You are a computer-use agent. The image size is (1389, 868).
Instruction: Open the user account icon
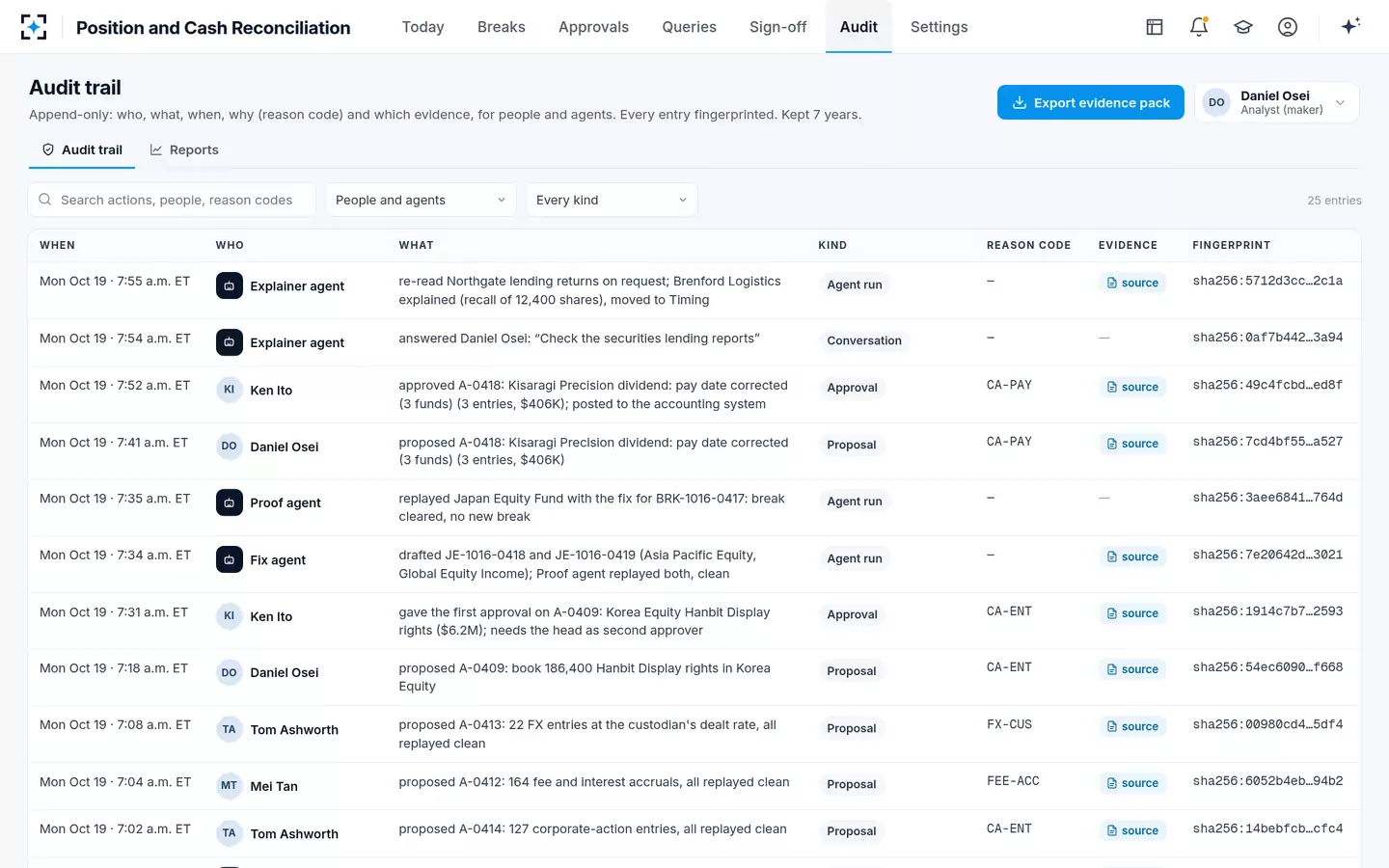pyautogui.click(x=1288, y=27)
